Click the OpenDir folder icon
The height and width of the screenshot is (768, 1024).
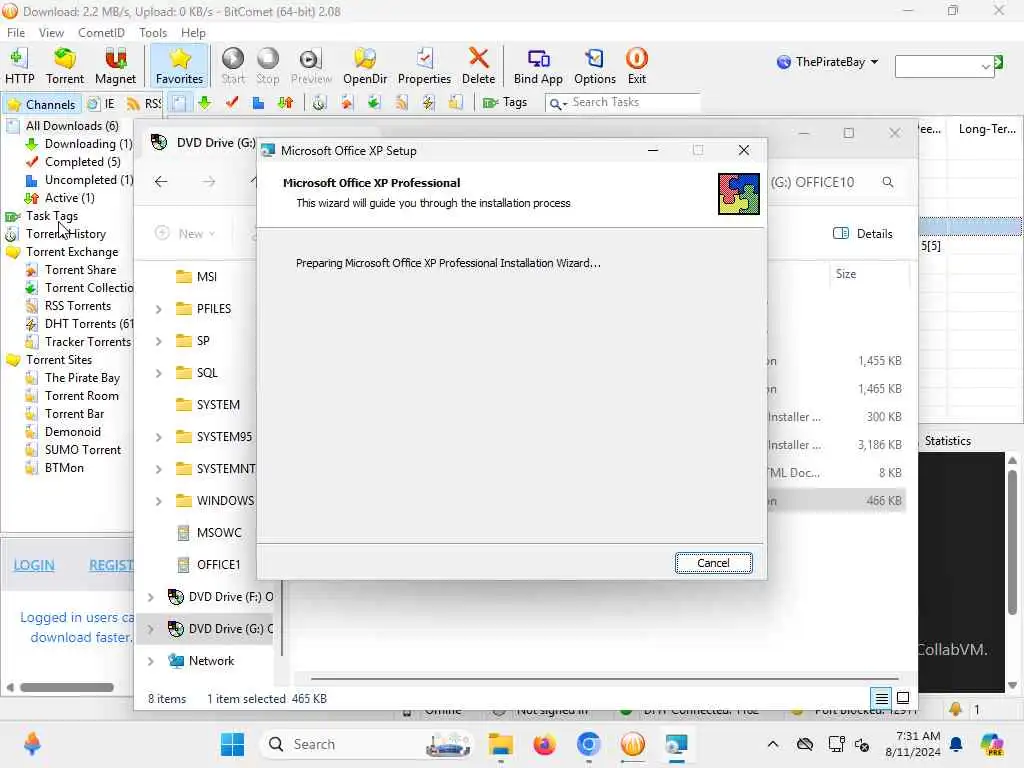[x=365, y=66]
